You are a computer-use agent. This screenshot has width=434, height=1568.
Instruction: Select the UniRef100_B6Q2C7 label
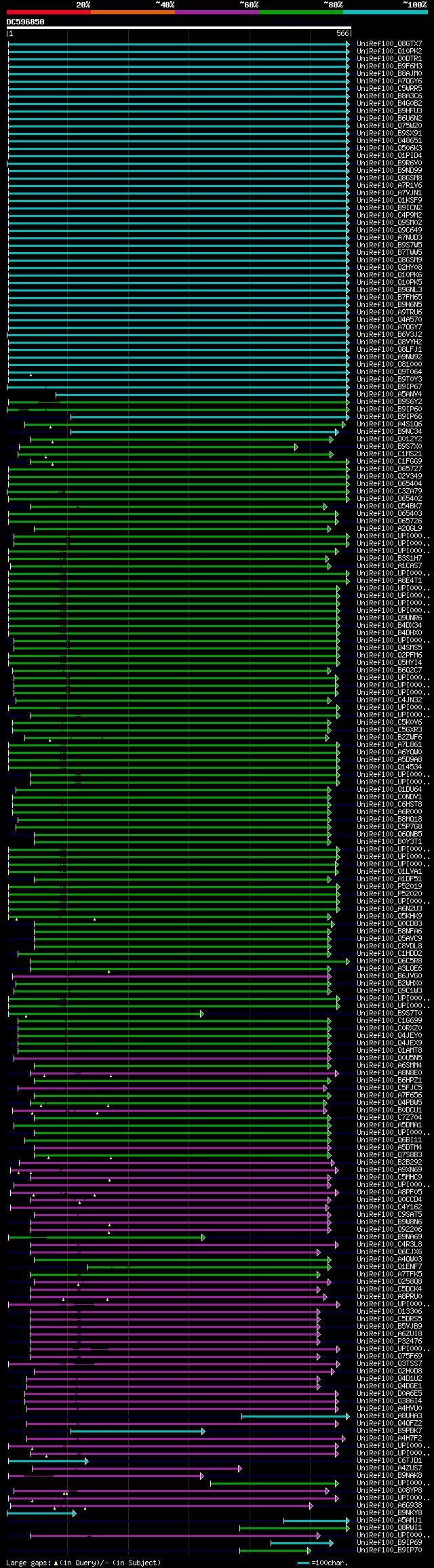pyautogui.click(x=389, y=670)
